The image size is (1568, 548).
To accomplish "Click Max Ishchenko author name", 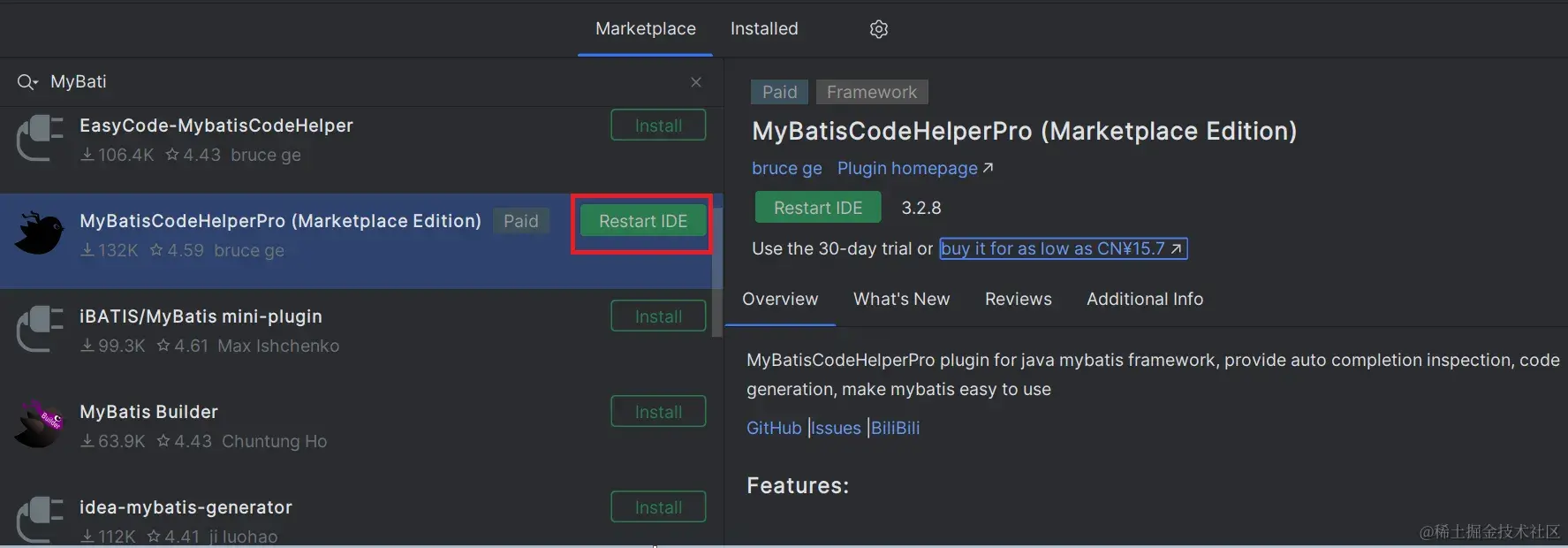I will 278,346.
